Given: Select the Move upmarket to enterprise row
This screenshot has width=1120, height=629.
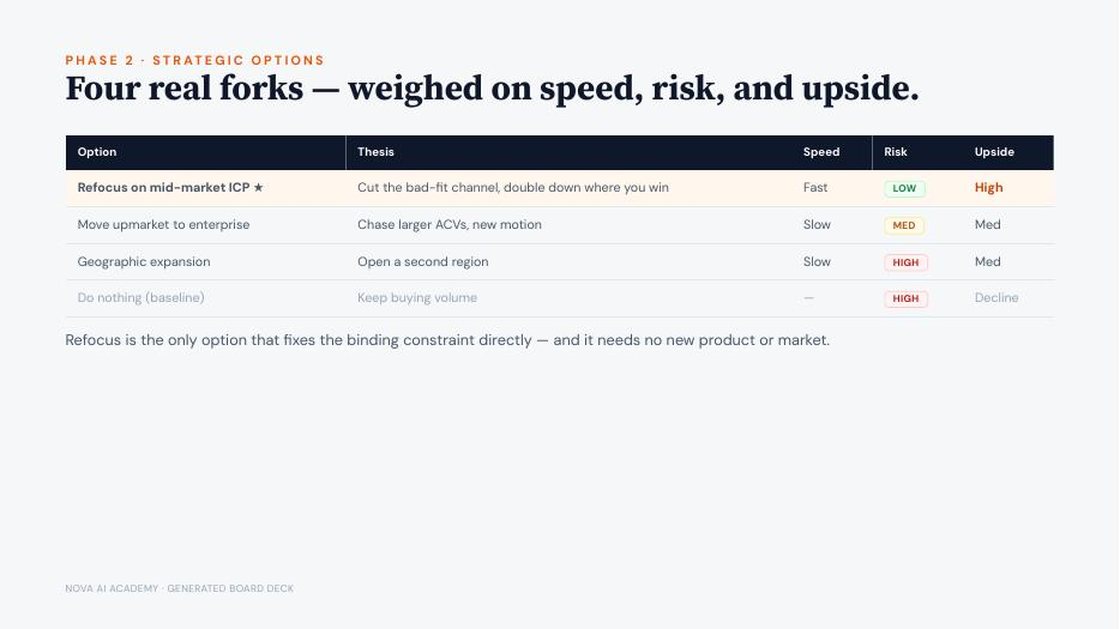Looking at the screenshot, I should (x=559, y=225).
